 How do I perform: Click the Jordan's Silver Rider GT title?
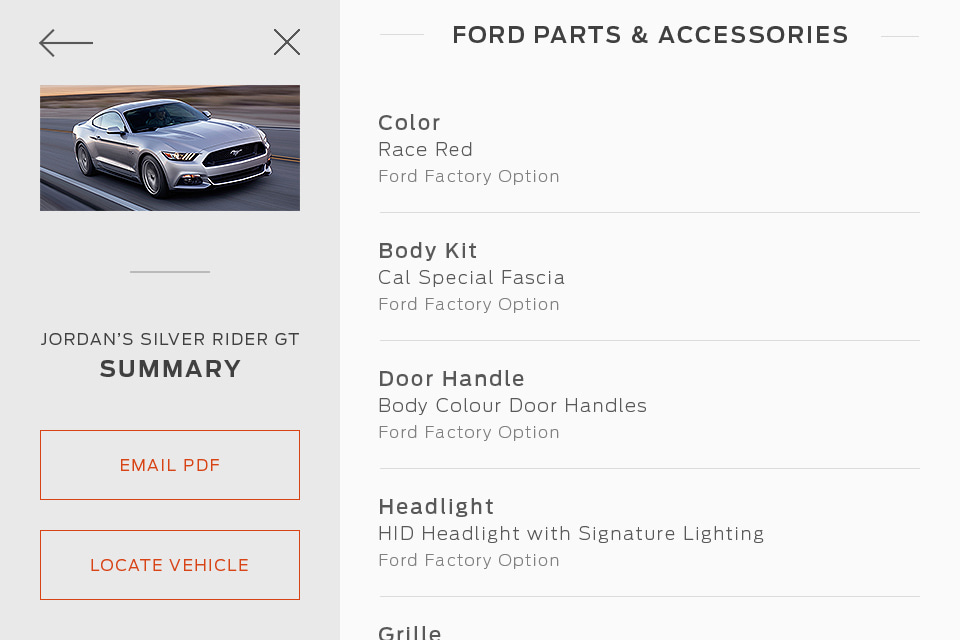170,340
